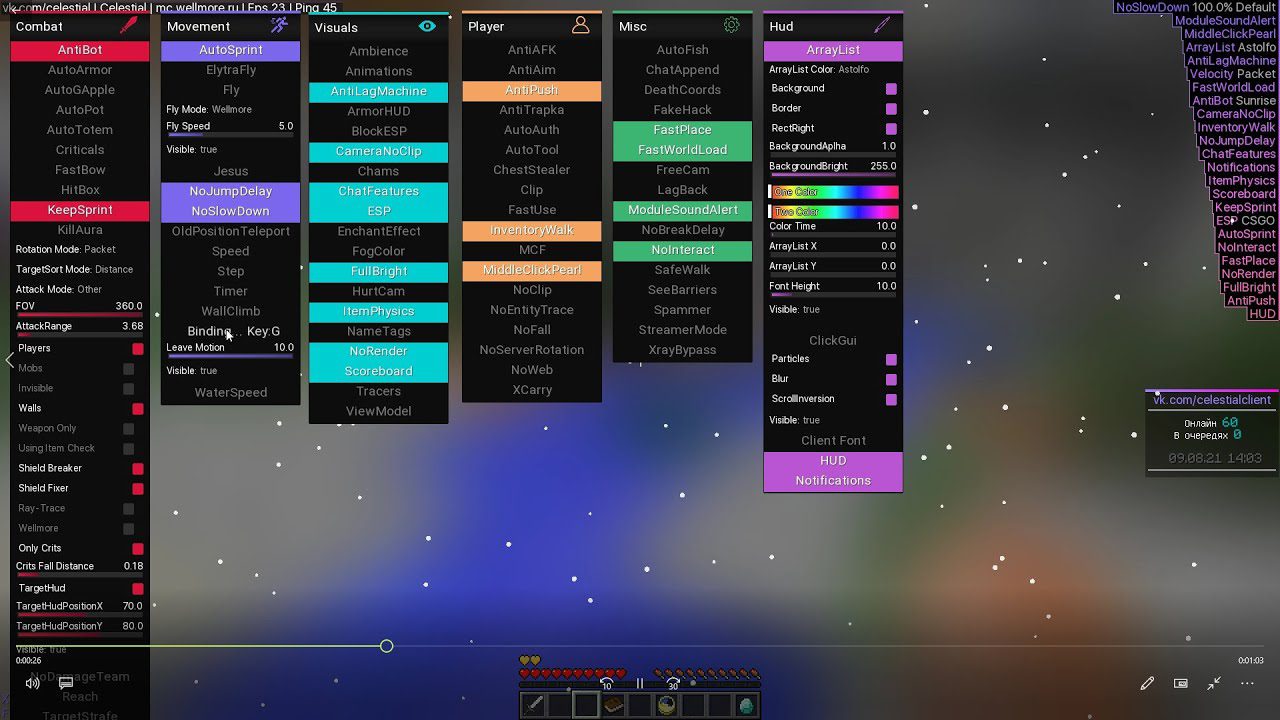
Task: Click the pencil edit icon in video controls
Action: 1147,683
